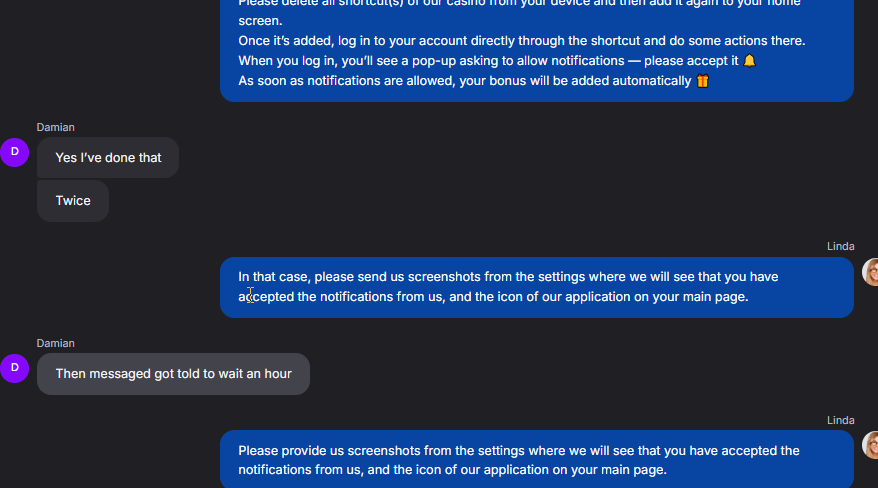Screen dimensions: 878x488
Task: Select the "Then messaged got told to wait" bubble
Action: pyautogui.click(x=173, y=374)
